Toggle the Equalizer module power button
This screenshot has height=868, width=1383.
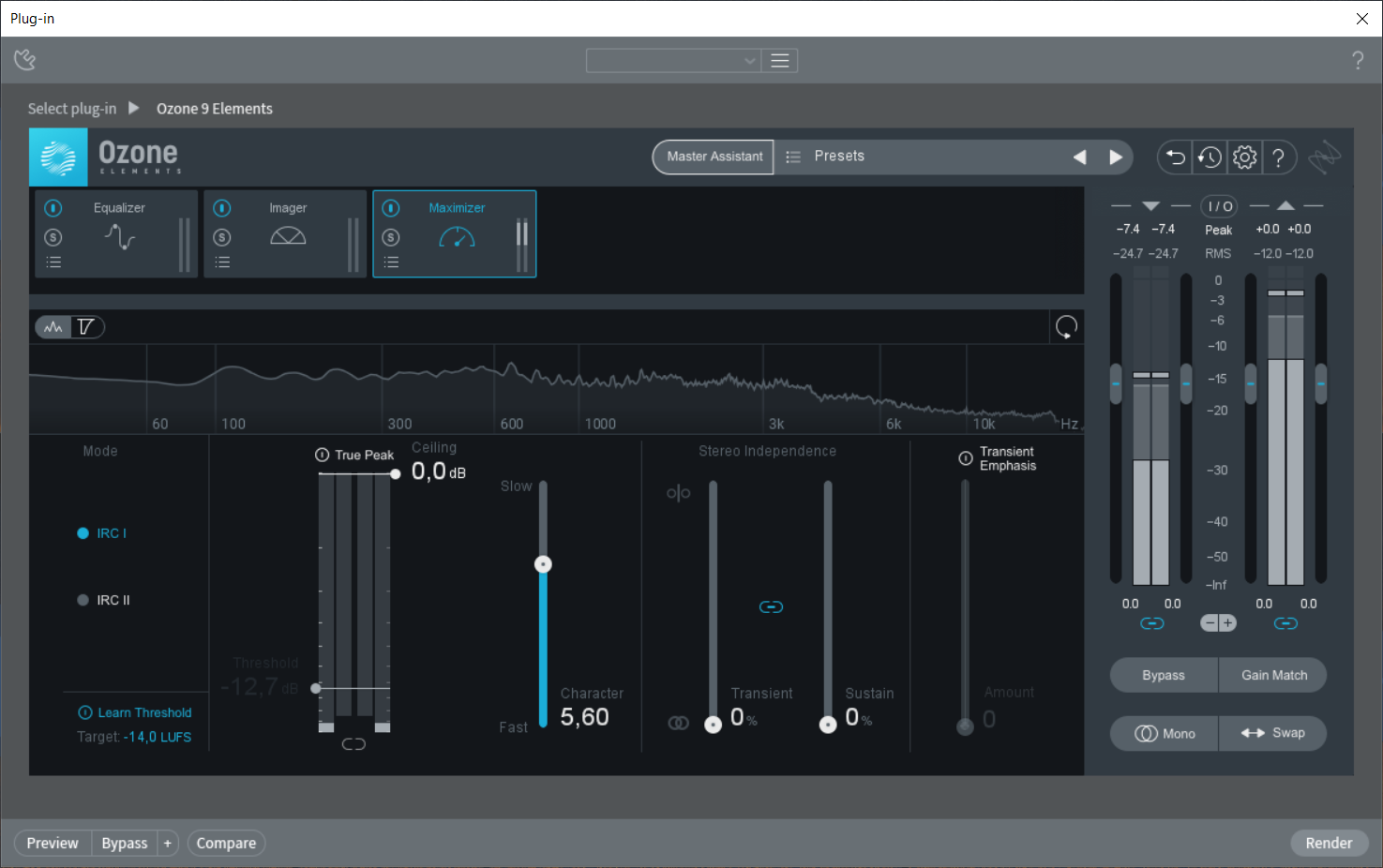click(53, 208)
